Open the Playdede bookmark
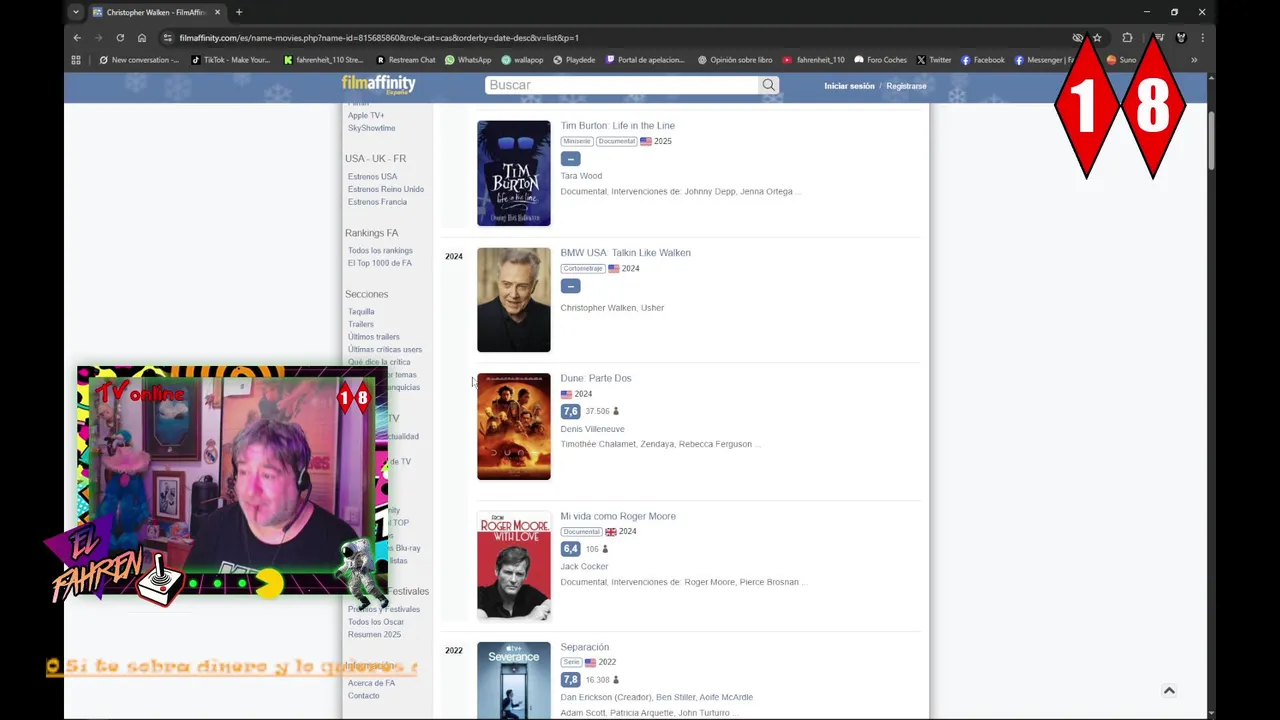Viewport: 1280px width, 720px height. 574,60
